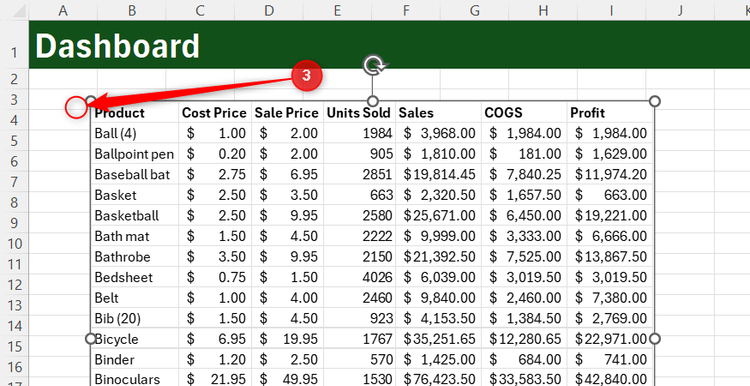Select row 1 header
This screenshot has height=386, width=750.
click(14, 44)
